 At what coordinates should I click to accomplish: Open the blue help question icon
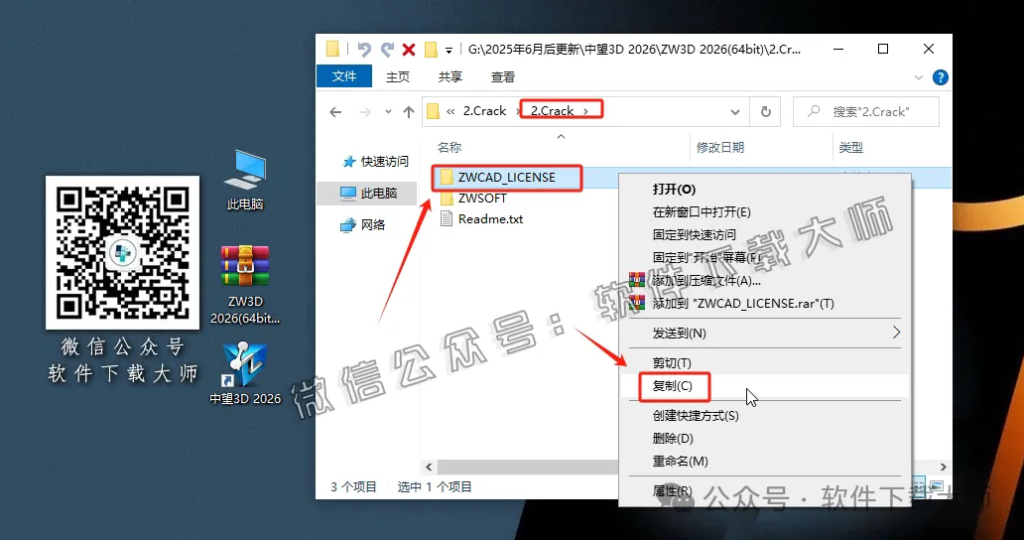click(x=940, y=77)
